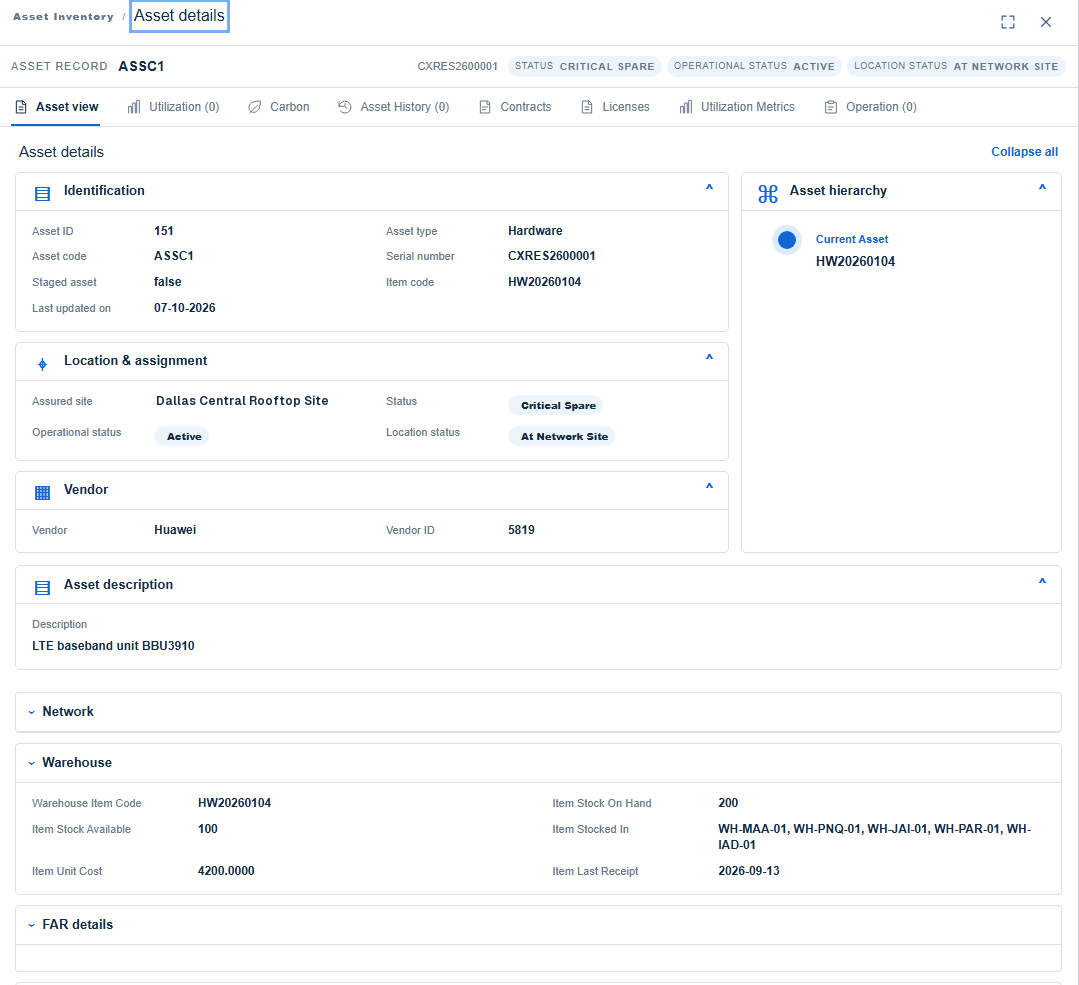Click the Asset History clock icon
1079x985 pixels.
[x=345, y=107]
